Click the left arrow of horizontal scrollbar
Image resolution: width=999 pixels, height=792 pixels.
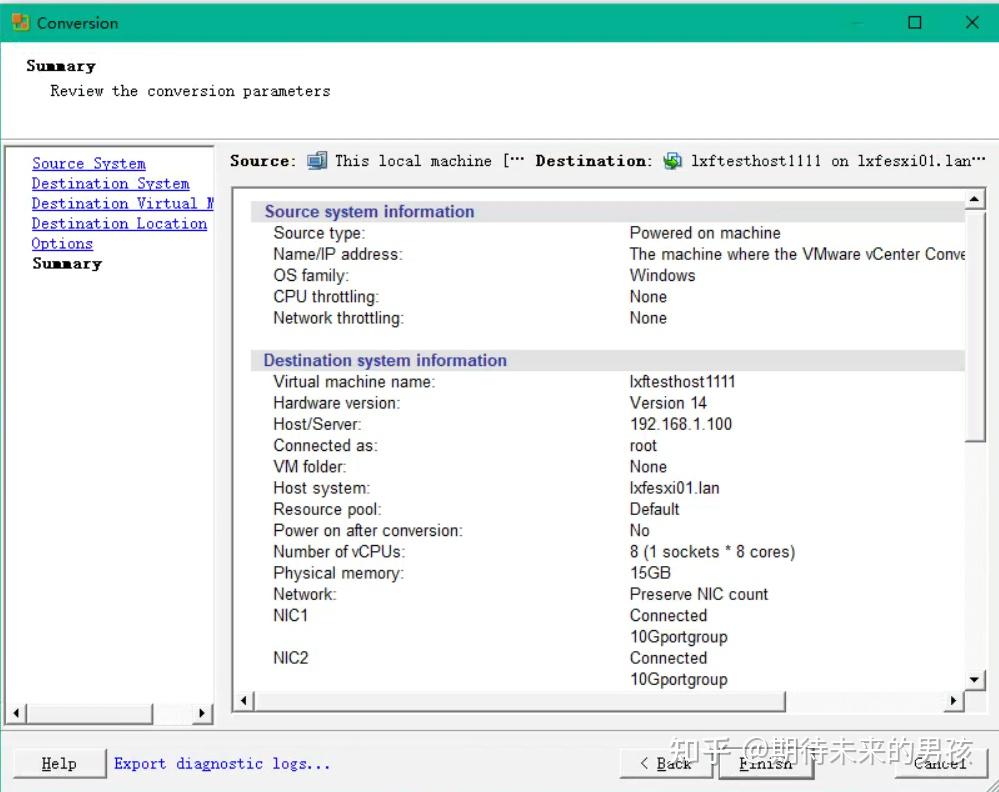(243, 702)
